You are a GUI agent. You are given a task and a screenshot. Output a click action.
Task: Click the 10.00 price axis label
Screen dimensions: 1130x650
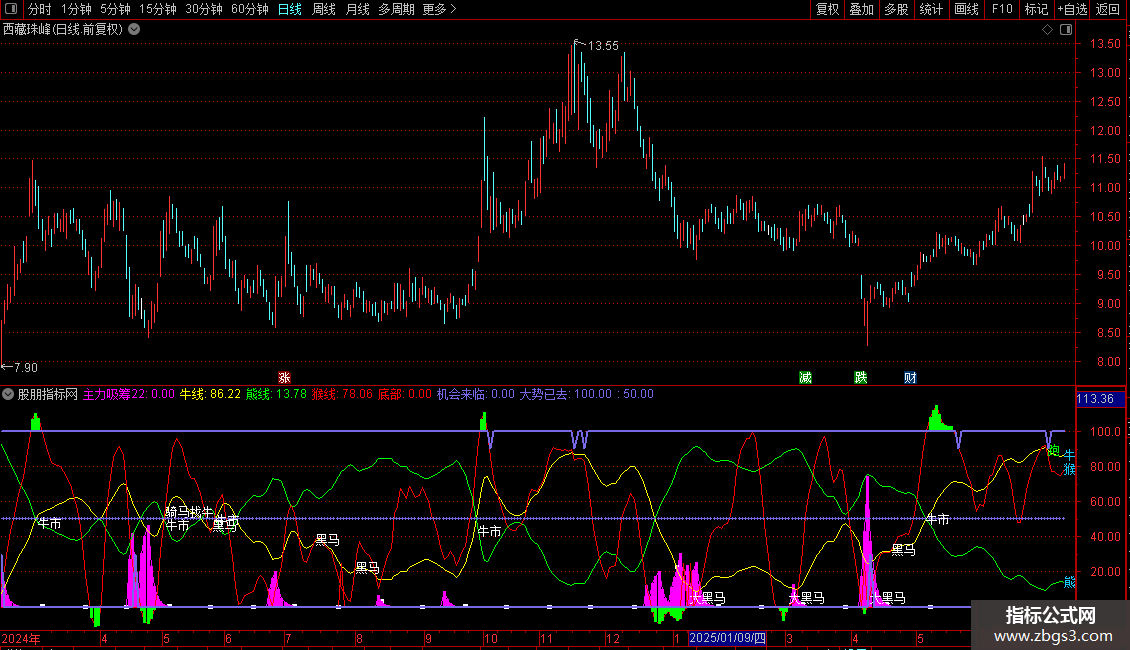[1105, 246]
